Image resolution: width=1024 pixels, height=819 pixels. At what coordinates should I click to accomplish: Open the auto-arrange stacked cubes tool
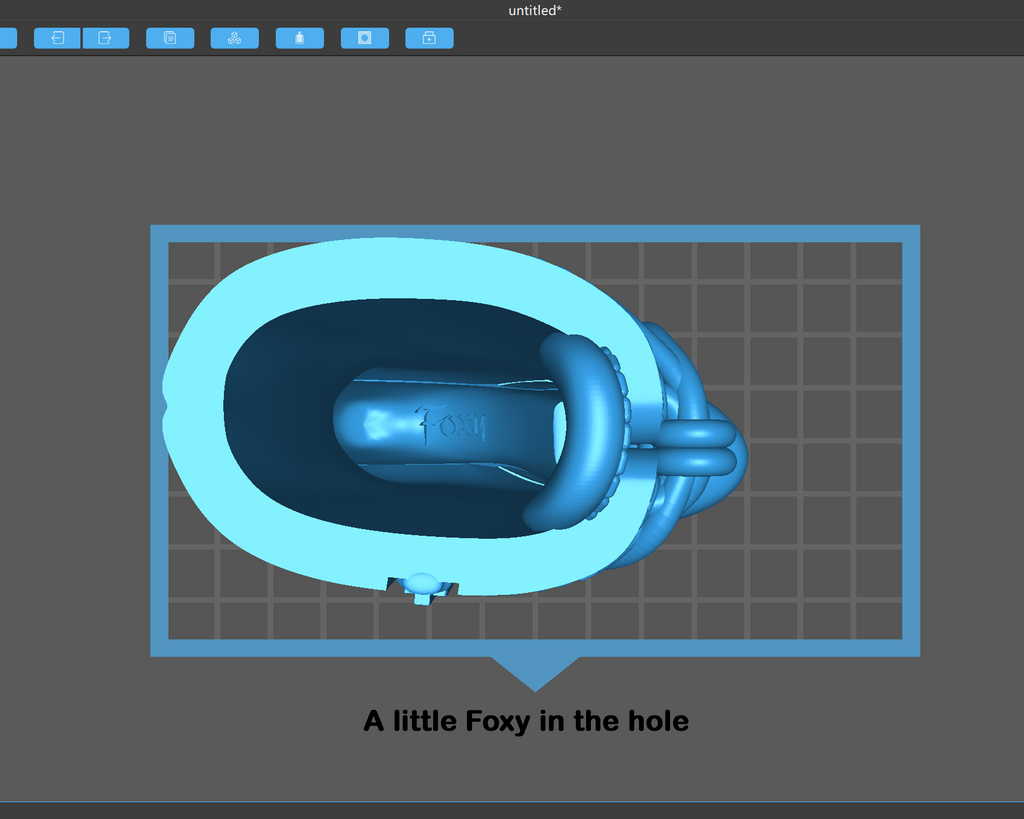pyautogui.click(x=234, y=38)
